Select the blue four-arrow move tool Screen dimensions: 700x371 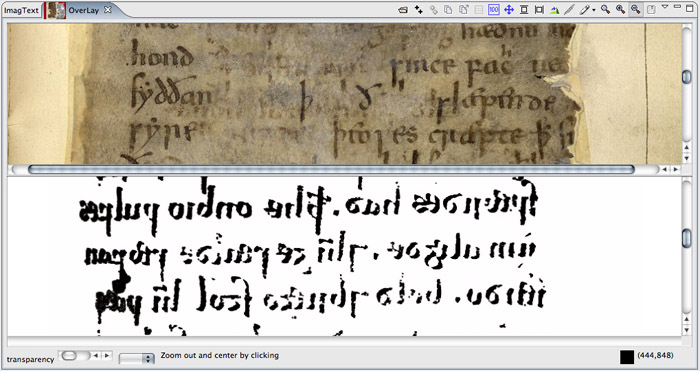(x=508, y=10)
